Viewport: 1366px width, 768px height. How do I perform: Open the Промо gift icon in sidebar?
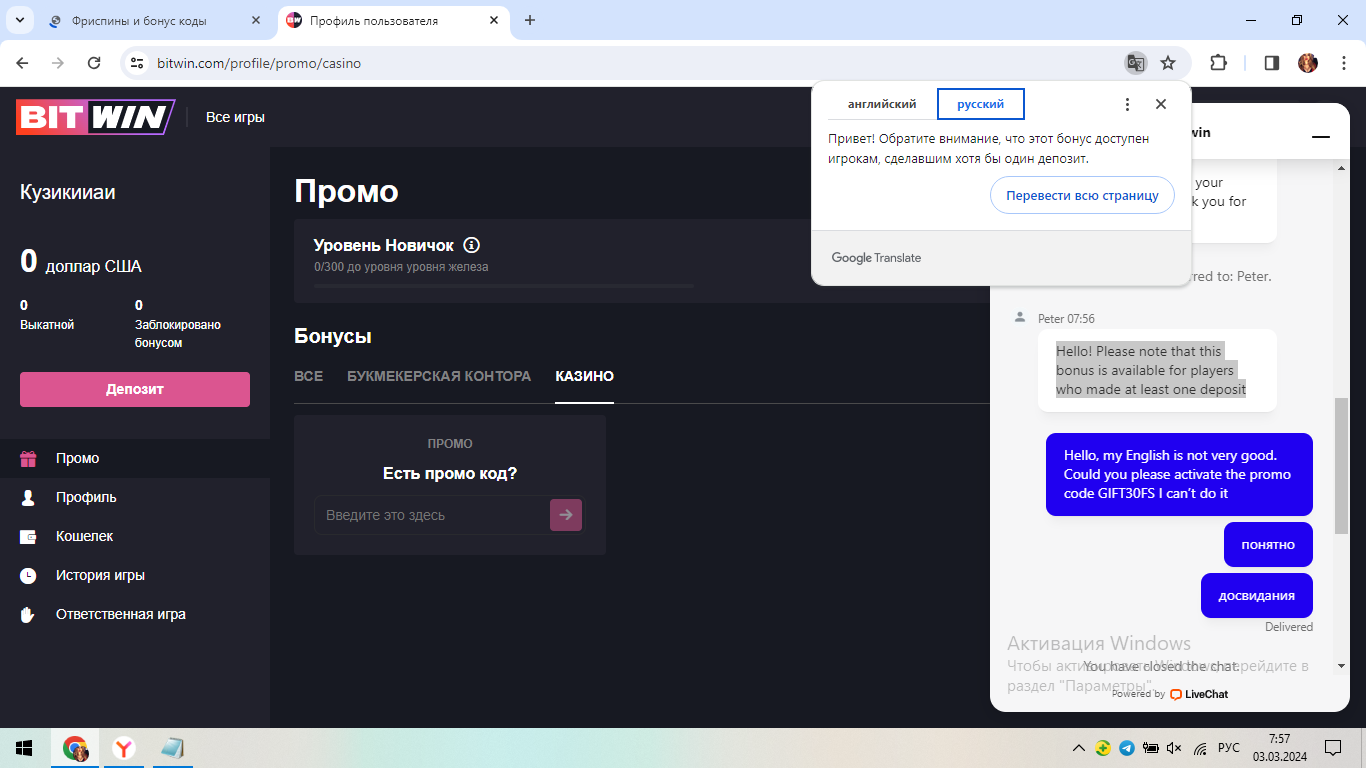28,458
